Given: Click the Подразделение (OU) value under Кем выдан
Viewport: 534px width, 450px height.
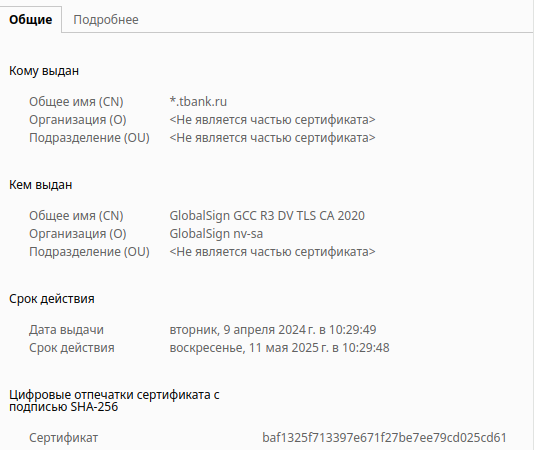Looking at the screenshot, I should (272, 252).
